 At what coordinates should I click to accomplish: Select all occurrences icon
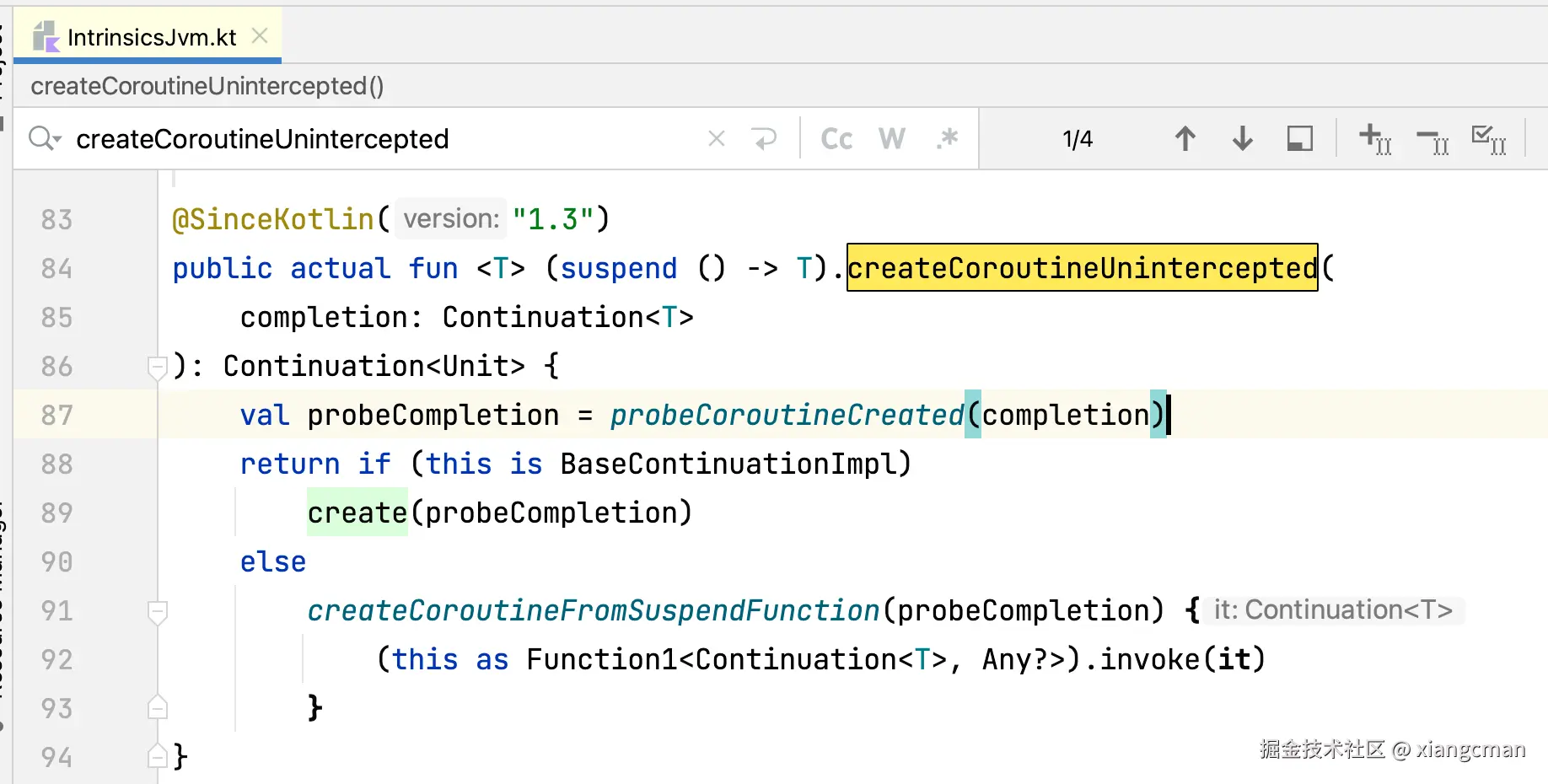coord(1489,139)
